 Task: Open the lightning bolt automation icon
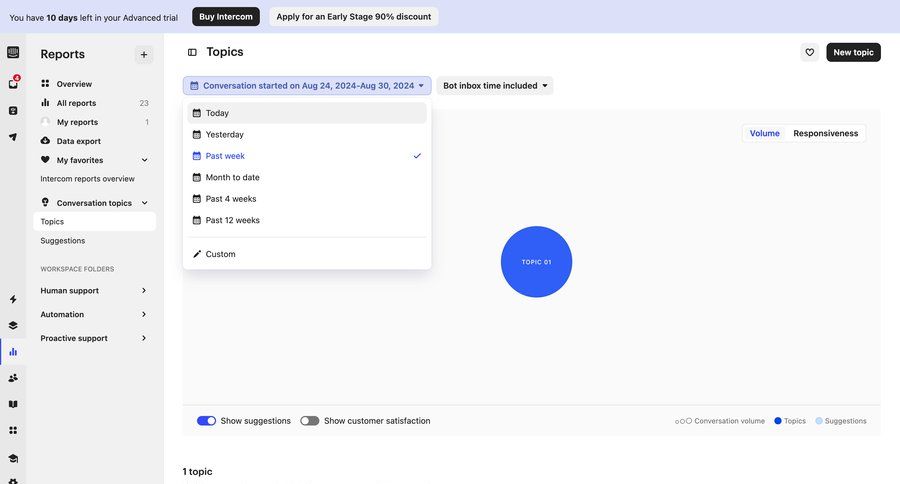pyautogui.click(x=13, y=299)
